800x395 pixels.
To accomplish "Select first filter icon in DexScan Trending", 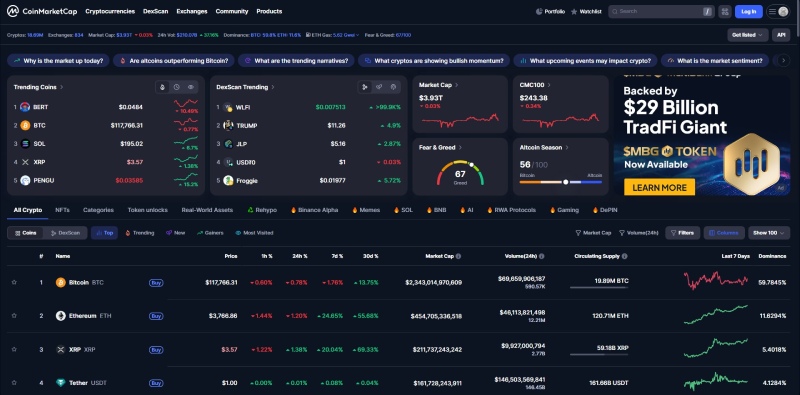I will click(x=365, y=87).
